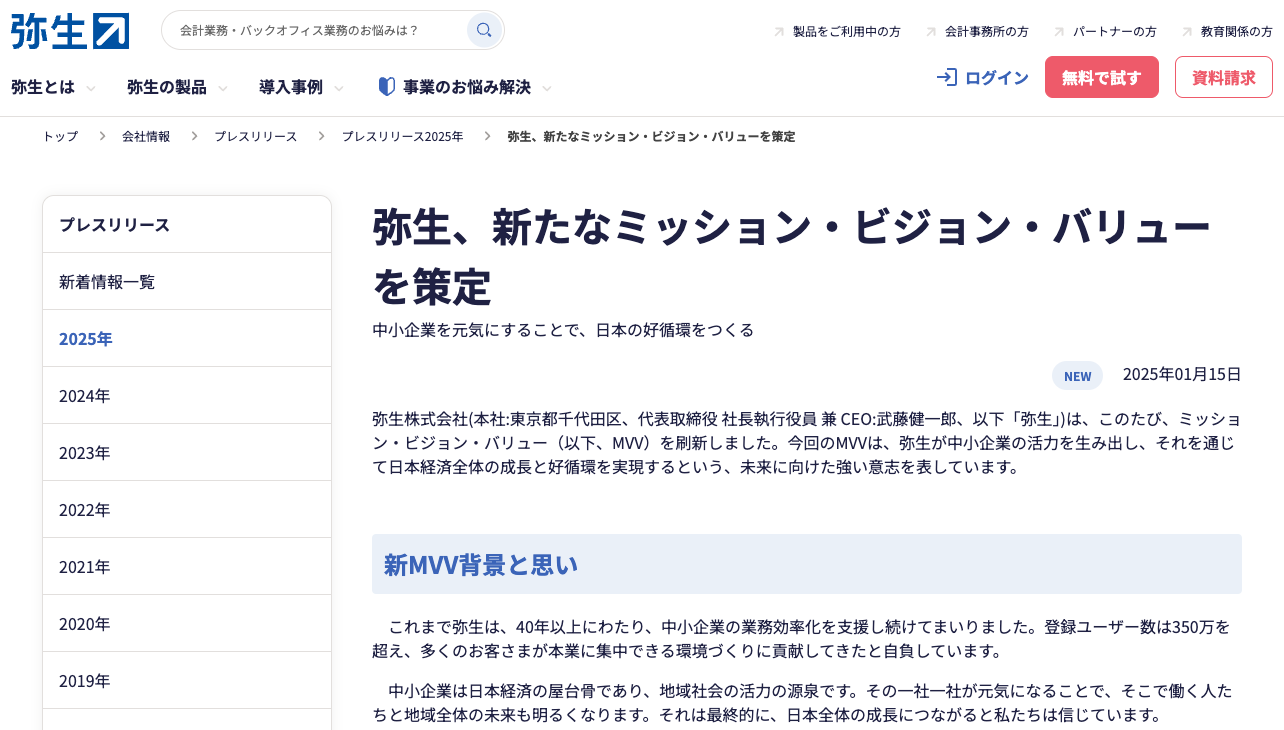The image size is (1284, 730).
Task: Select 2022年 in the sidebar
Action: pyautogui.click(x=187, y=509)
